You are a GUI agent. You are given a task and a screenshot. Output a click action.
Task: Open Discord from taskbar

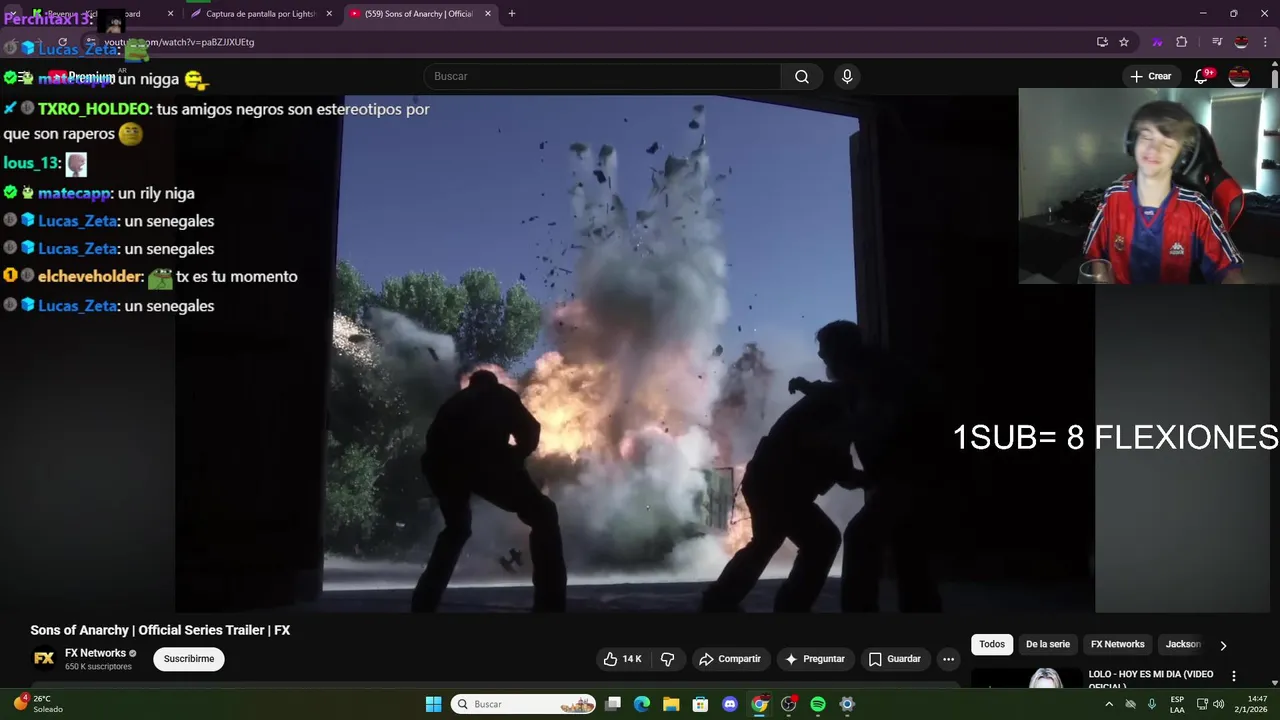(730, 704)
